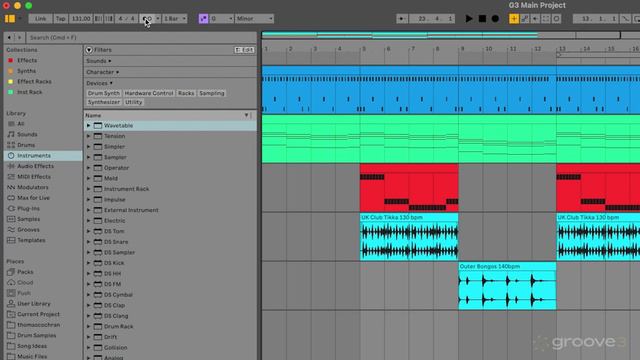Image resolution: width=640 pixels, height=360 pixels.
Task: Click the Session Record circle icon
Action: (556, 18)
